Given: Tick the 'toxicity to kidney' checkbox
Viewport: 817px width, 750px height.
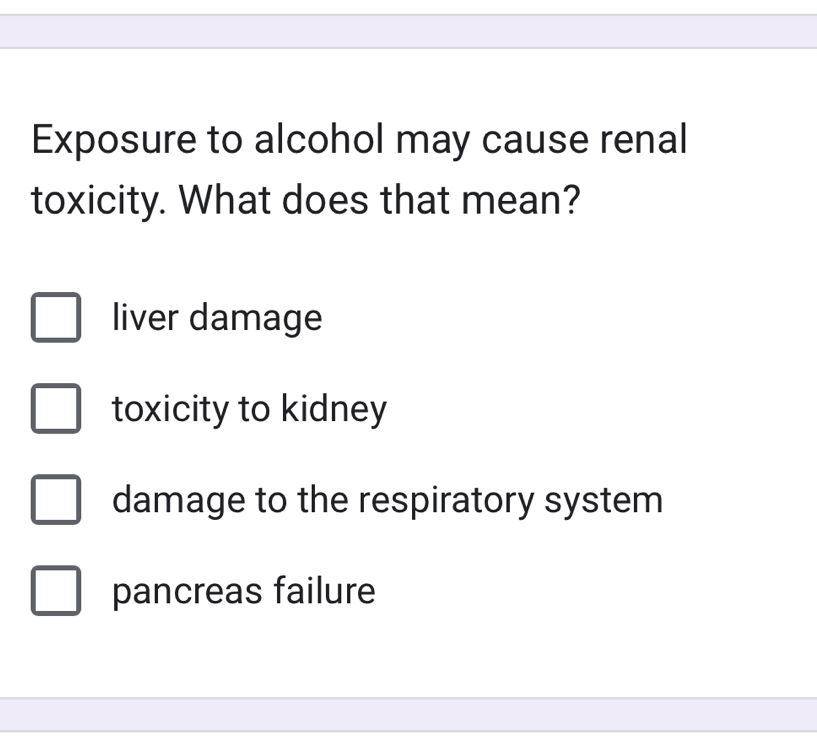Looking at the screenshot, I should (x=56, y=410).
